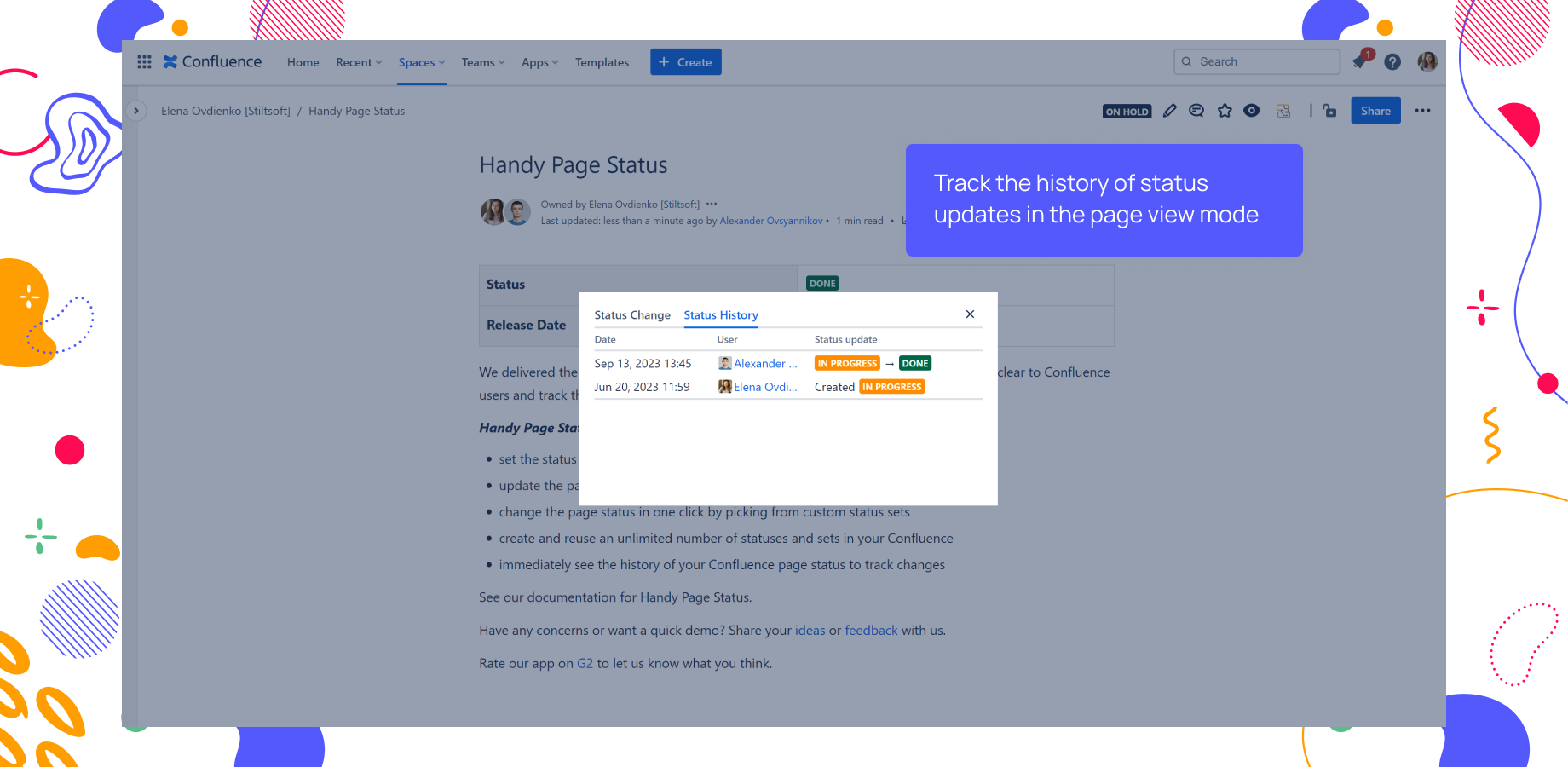The height and width of the screenshot is (767, 1568).
Task: Click into the Search field
Action: click(x=1257, y=61)
